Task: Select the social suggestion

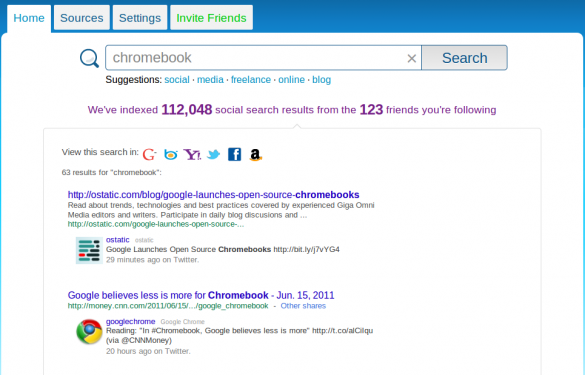Action: (177, 79)
